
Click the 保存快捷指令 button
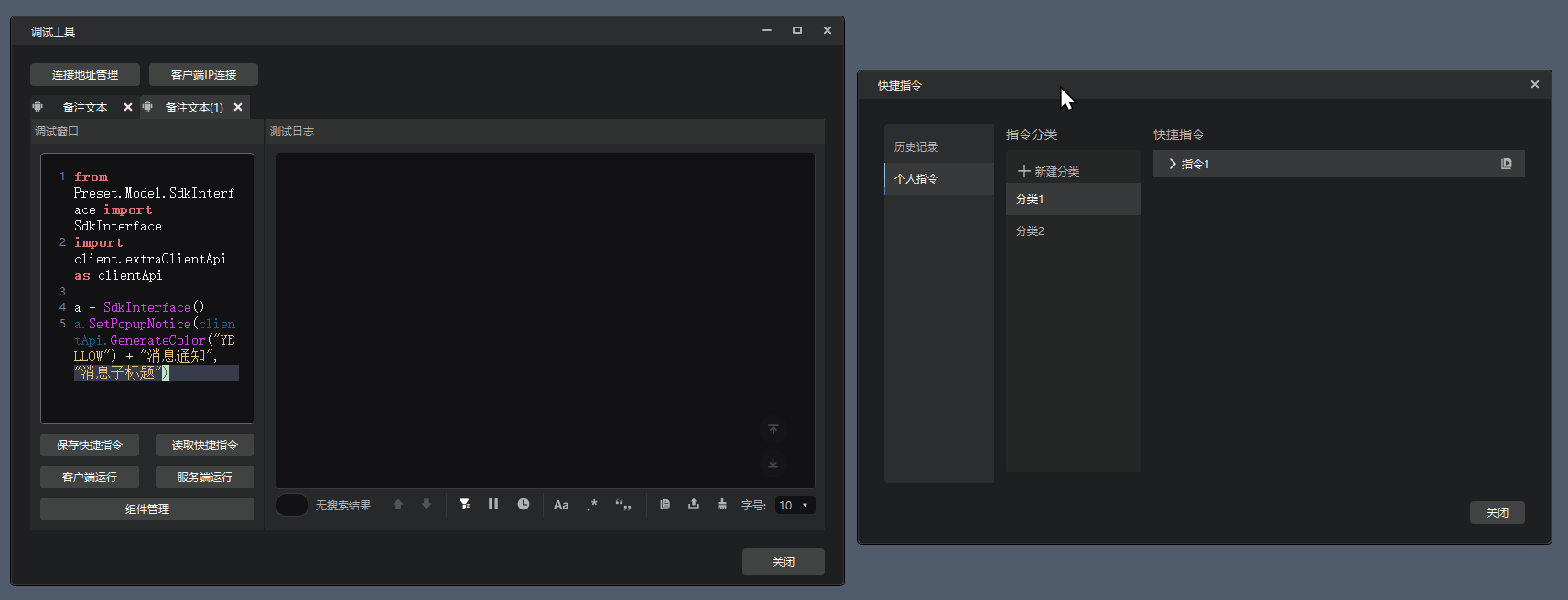[90, 445]
